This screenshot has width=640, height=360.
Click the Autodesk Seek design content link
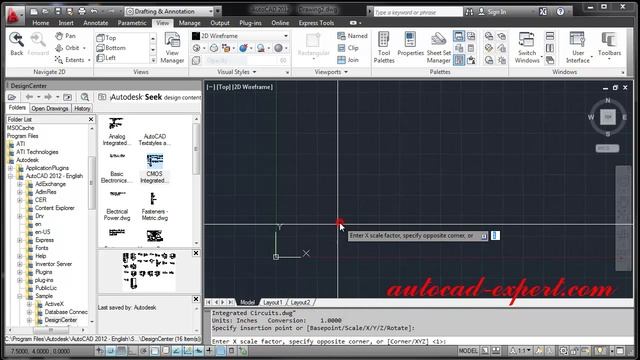tap(156, 97)
